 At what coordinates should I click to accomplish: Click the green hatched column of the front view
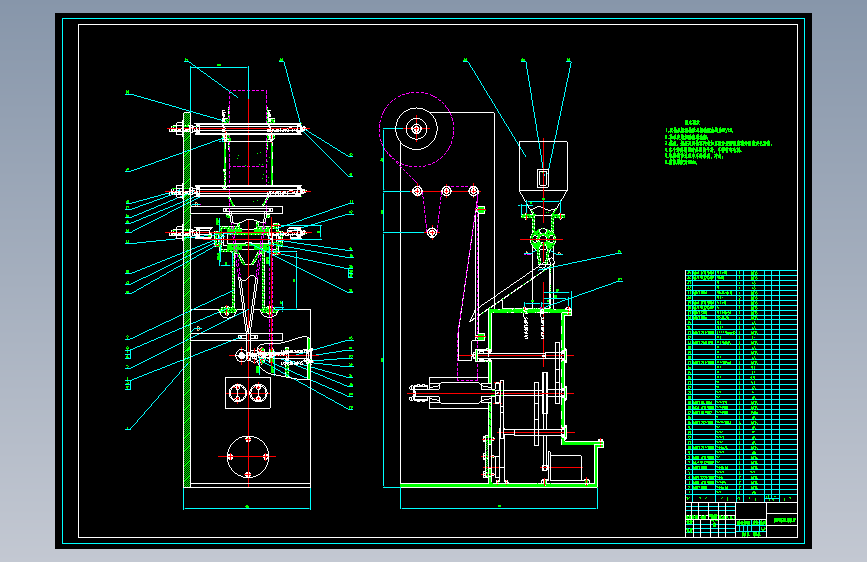(x=187, y=299)
